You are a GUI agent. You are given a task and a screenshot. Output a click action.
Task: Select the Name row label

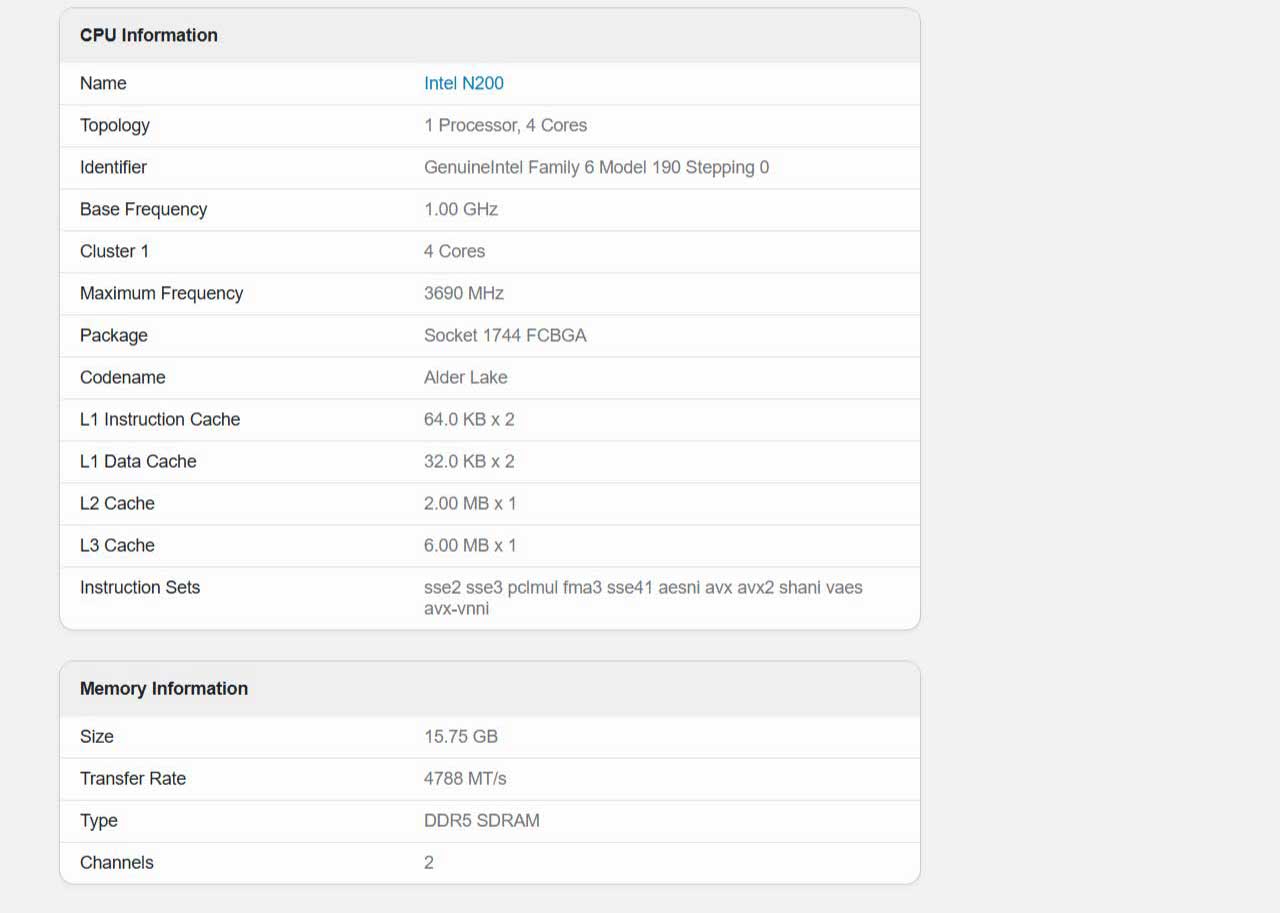[x=103, y=83]
